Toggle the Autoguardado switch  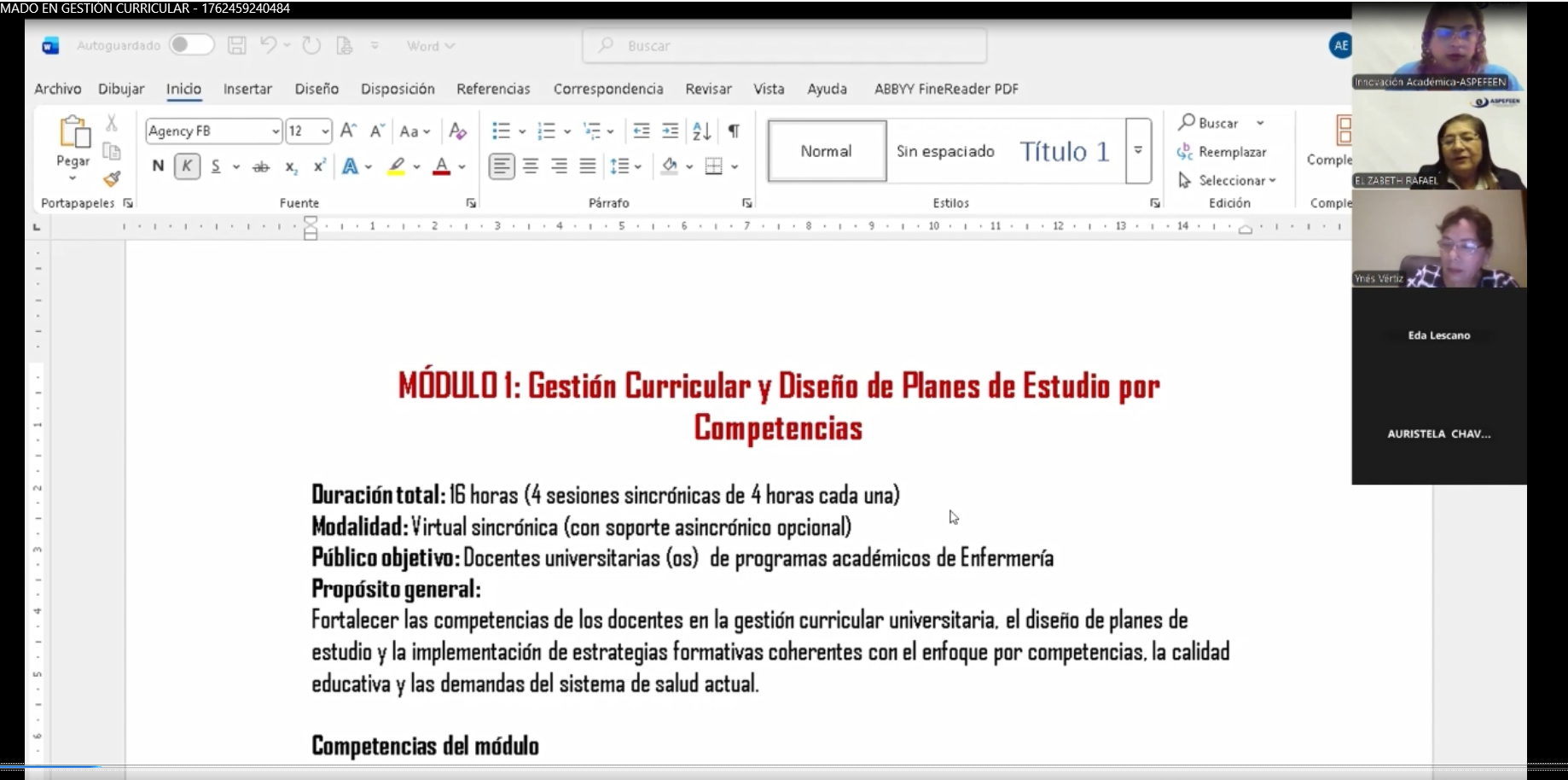[191, 45]
